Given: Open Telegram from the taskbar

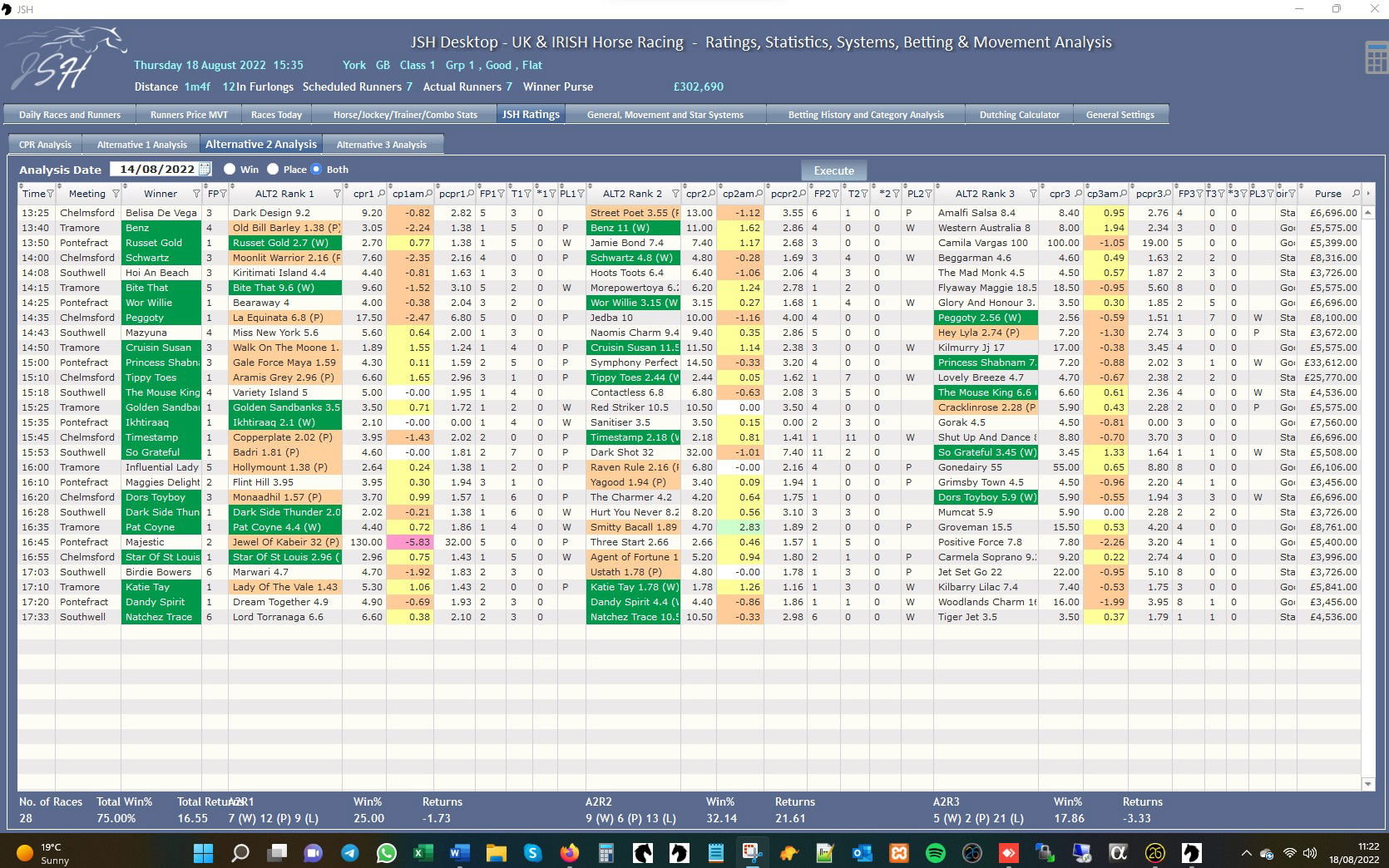Looking at the screenshot, I should coord(350,852).
